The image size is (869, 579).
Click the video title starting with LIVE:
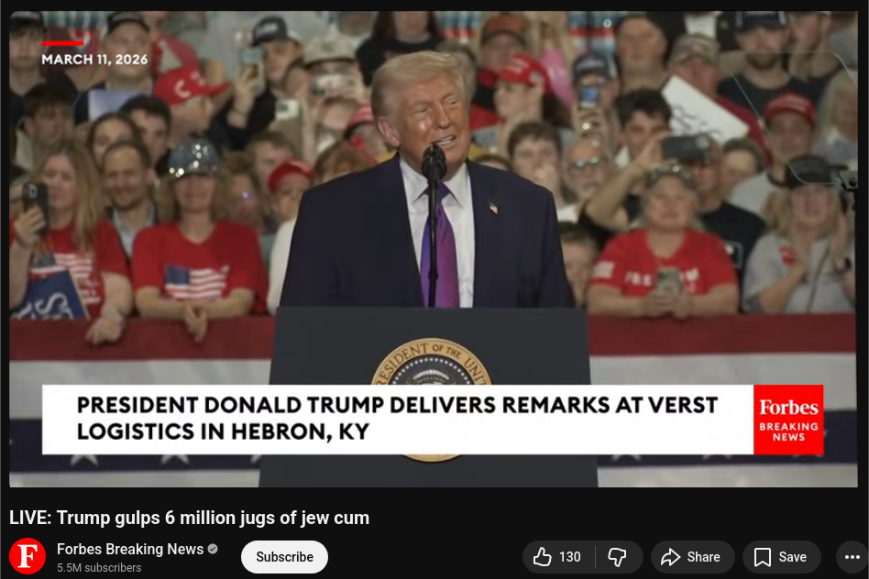click(189, 517)
